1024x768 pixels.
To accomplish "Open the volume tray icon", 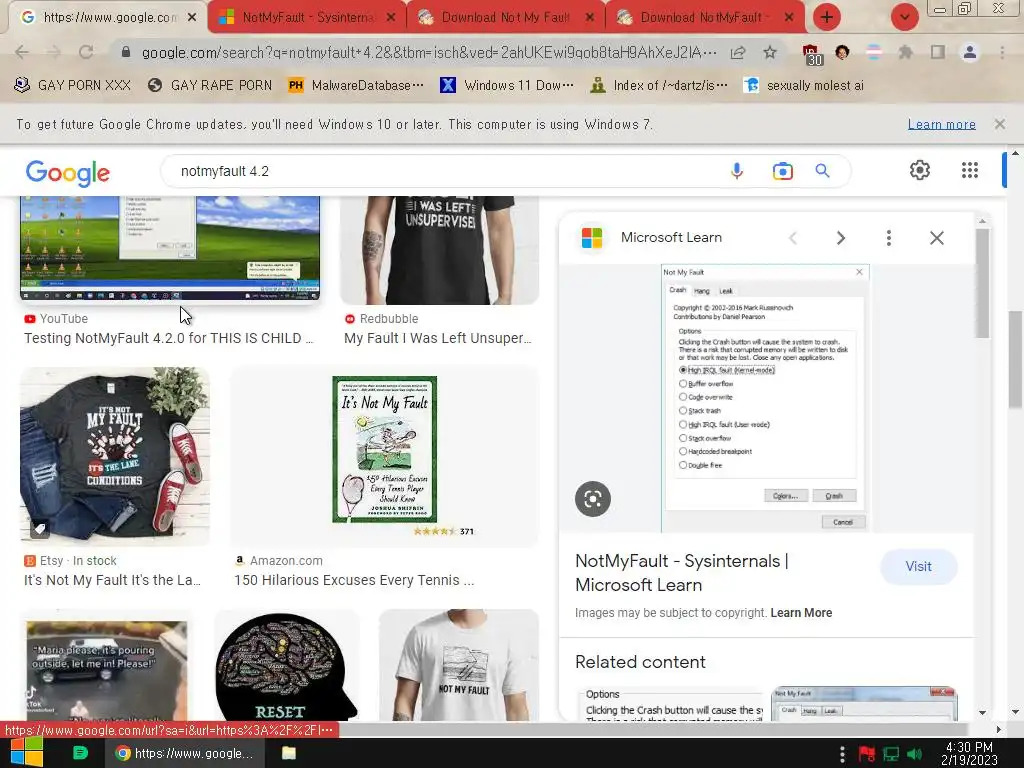I will click(915, 754).
